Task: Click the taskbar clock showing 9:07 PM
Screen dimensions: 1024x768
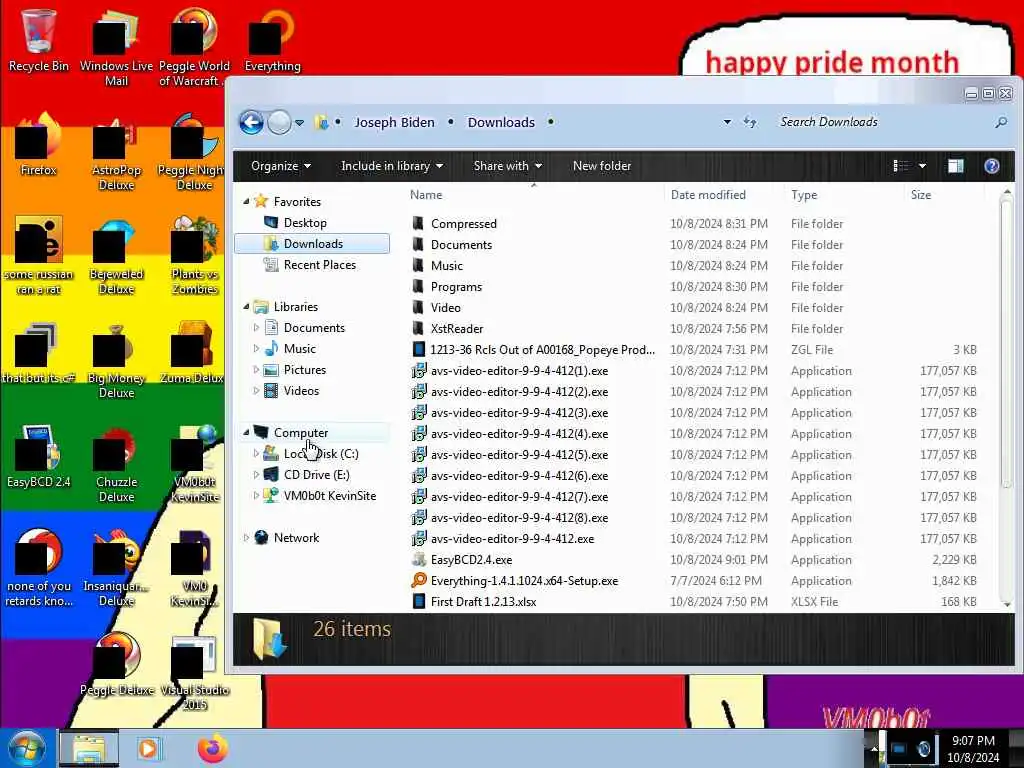Action: click(x=973, y=749)
